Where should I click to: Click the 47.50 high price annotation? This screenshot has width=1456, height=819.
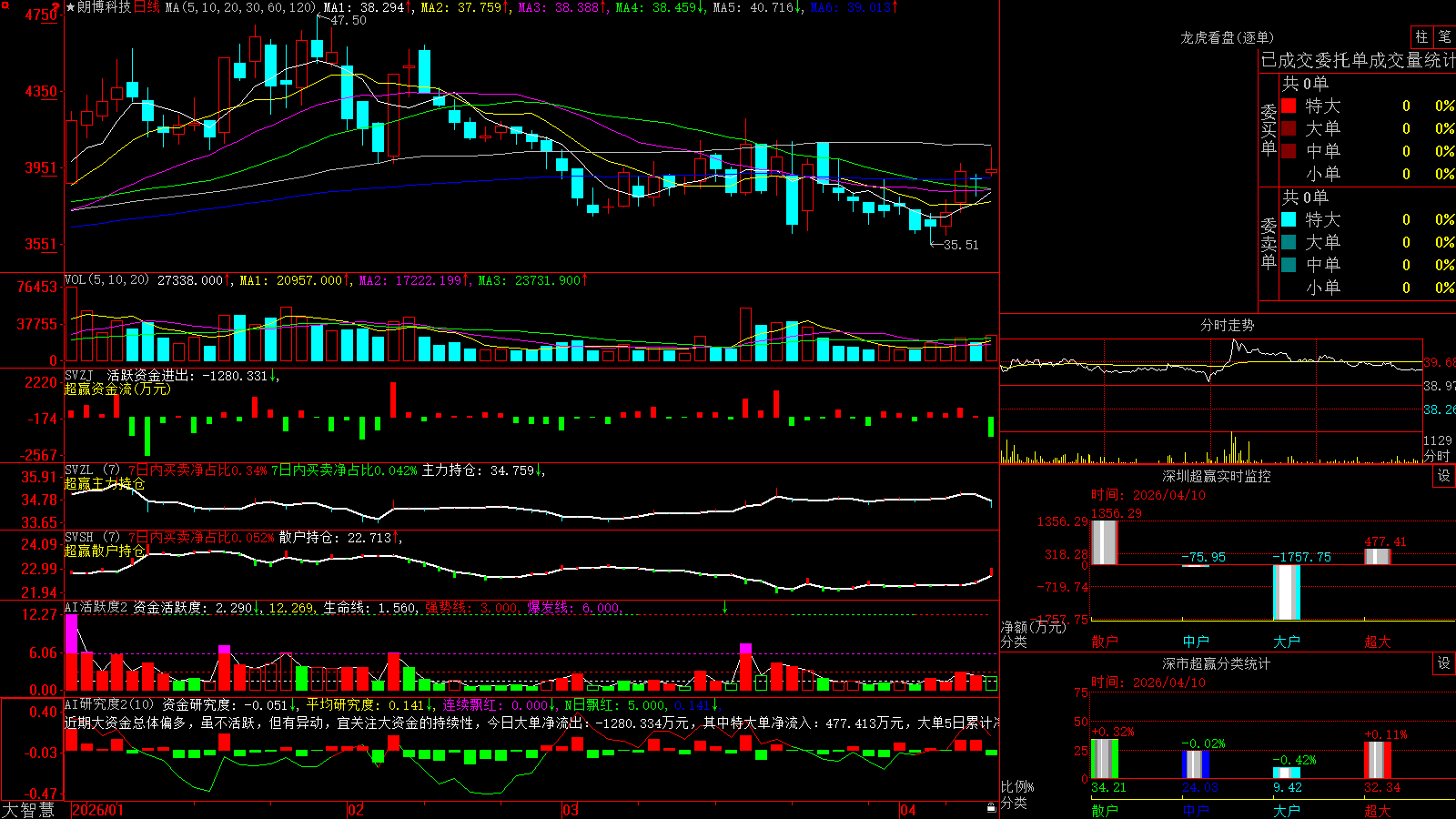point(349,20)
